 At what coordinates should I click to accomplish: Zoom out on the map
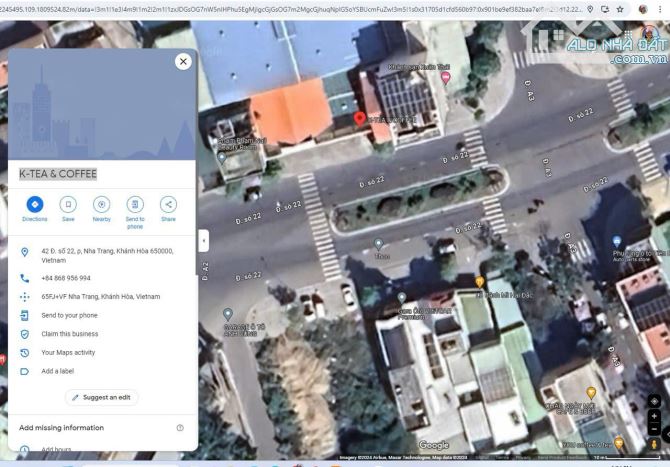pyautogui.click(x=654, y=431)
